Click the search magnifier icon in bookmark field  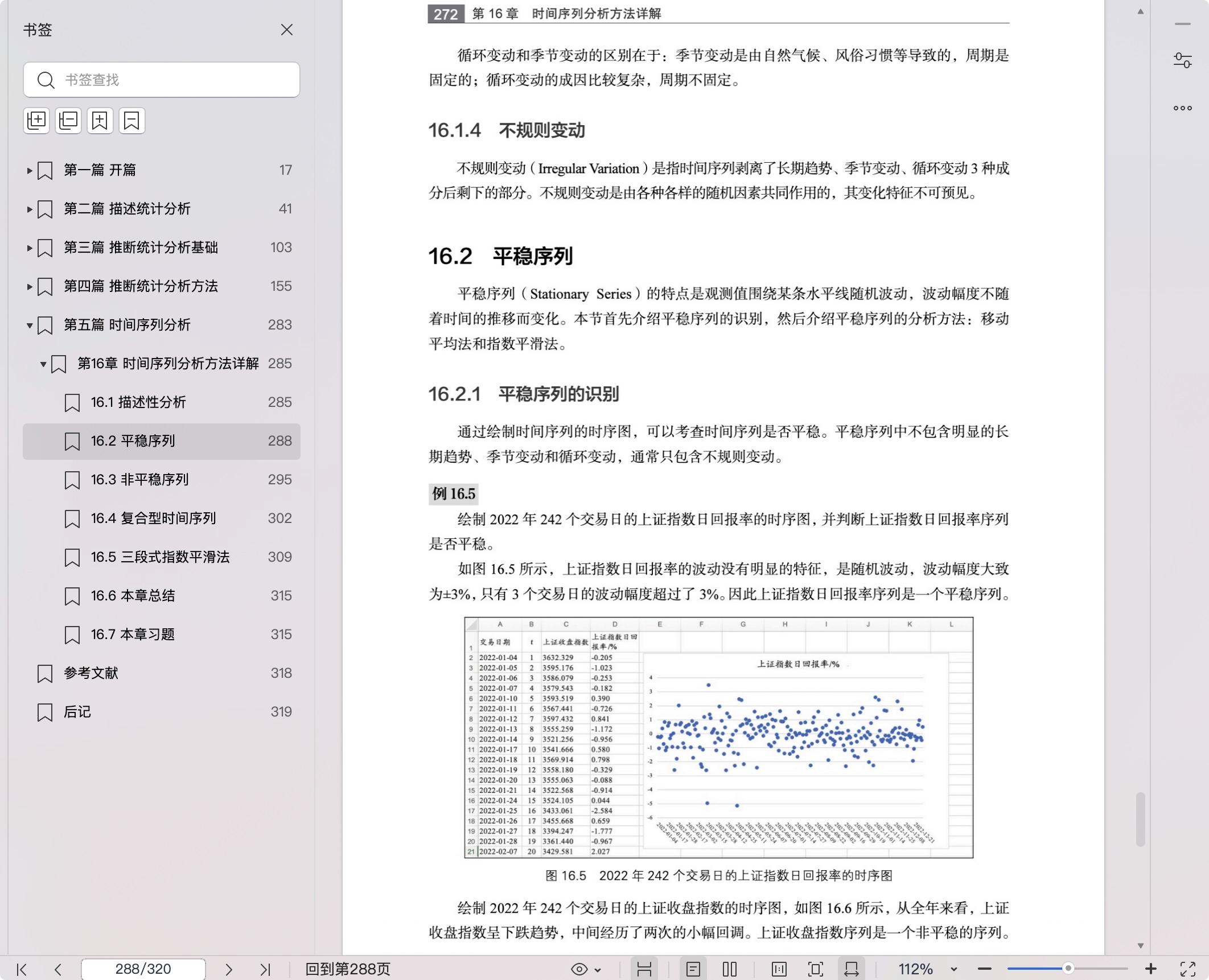46,80
